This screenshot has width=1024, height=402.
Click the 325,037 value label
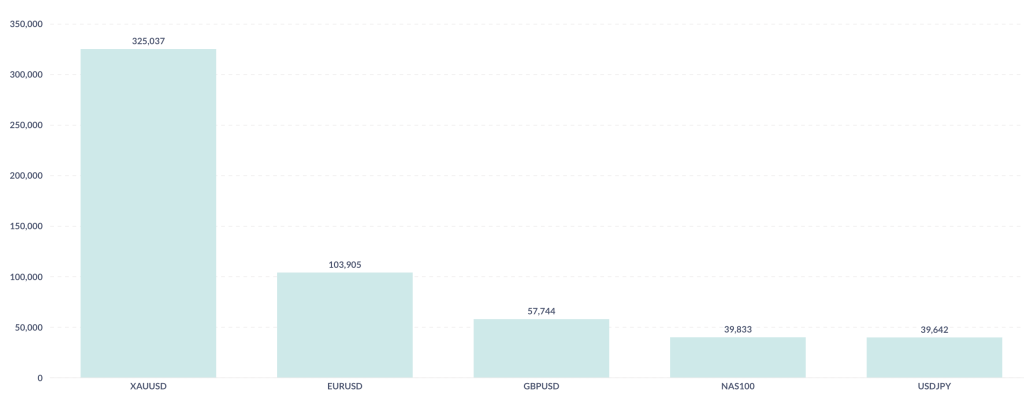[148, 41]
